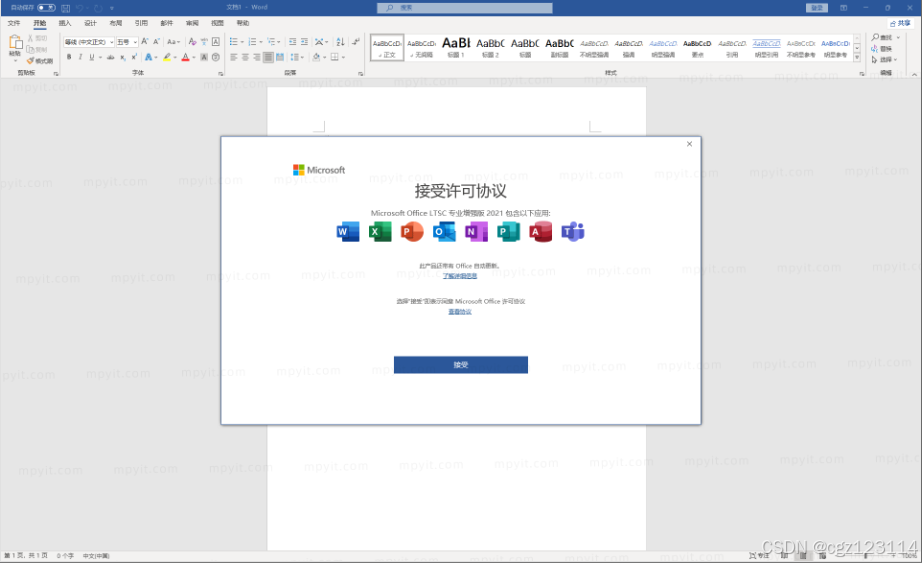
Task: Click the OneNote app icon in the dialog
Action: 476,232
